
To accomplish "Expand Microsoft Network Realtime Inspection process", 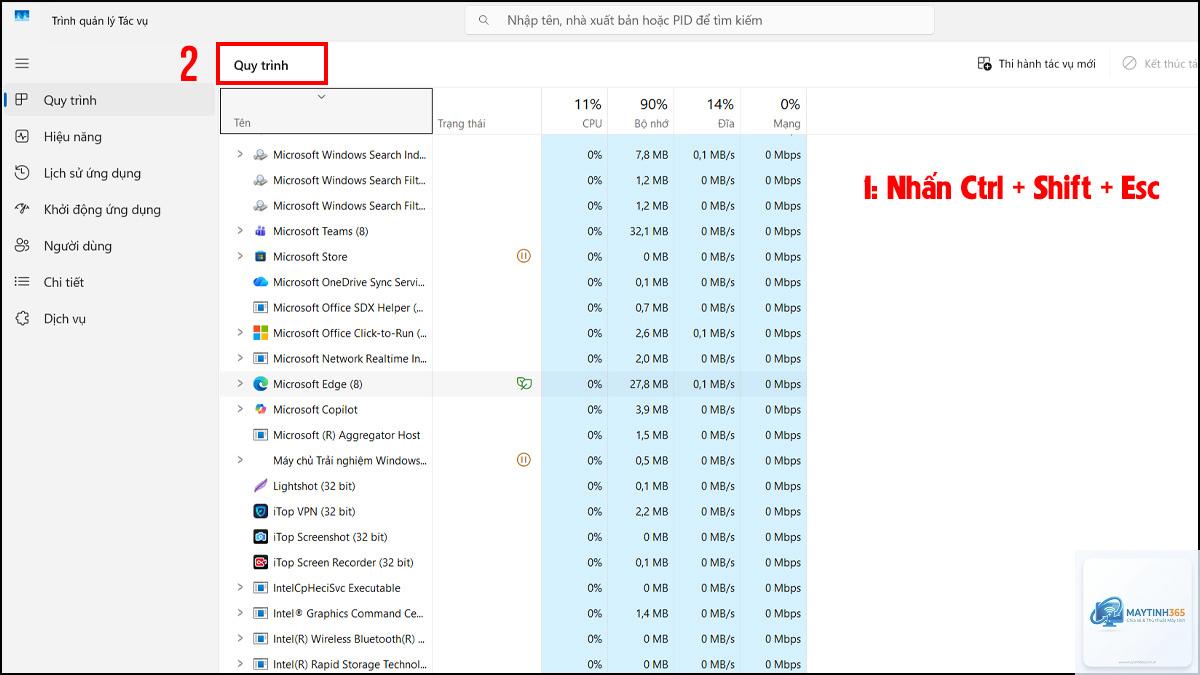I will click(240, 358).
